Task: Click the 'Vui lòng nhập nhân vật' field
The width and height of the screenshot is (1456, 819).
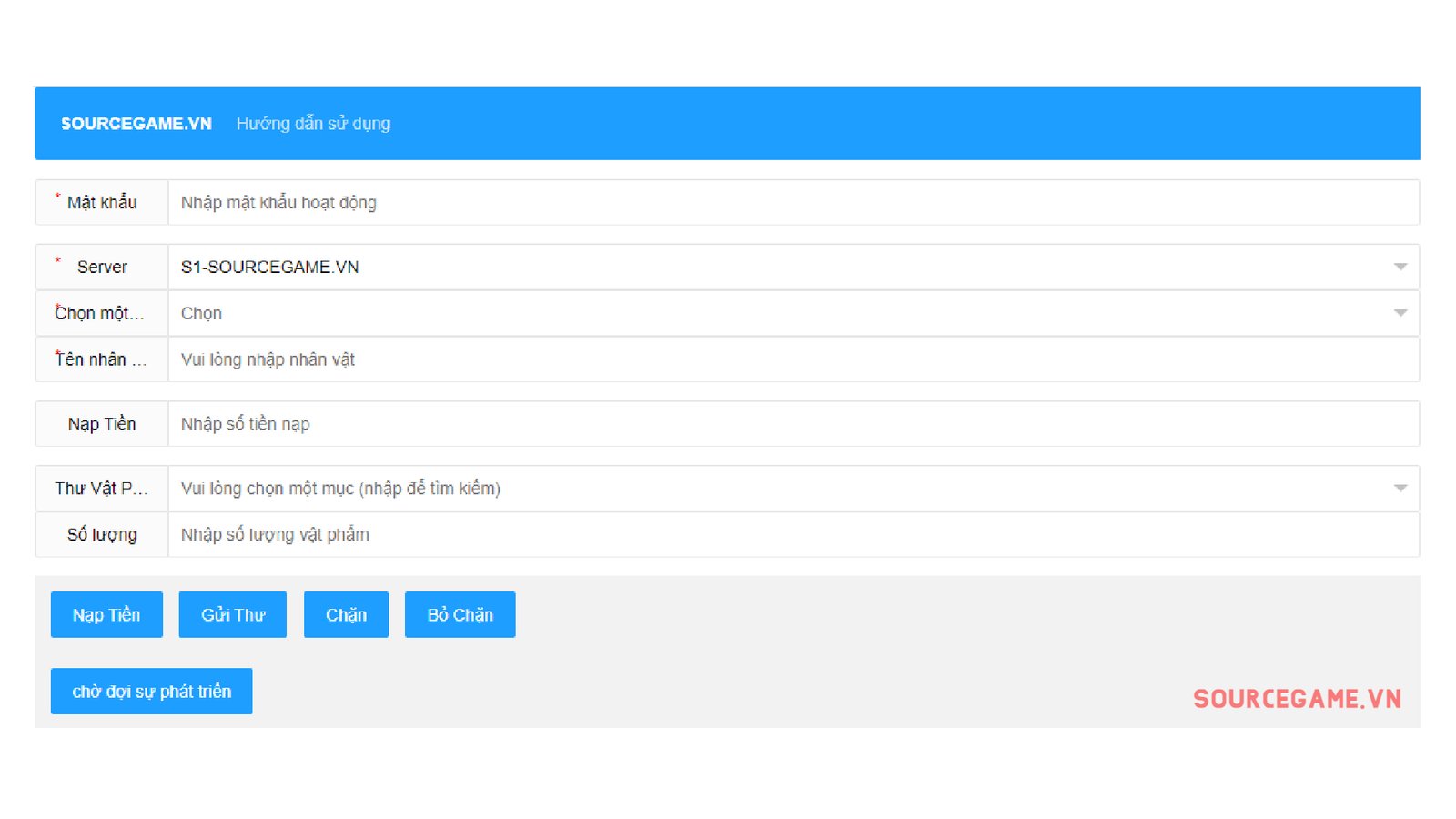Action: pyautogui.click(x=792, y=359)
